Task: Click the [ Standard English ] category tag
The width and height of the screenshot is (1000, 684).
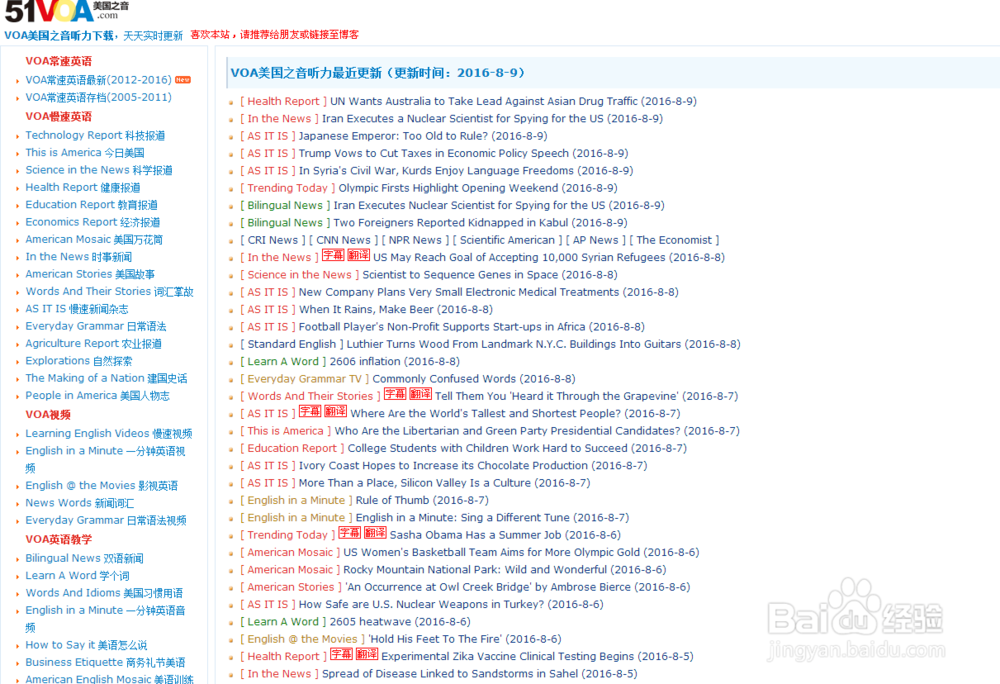Action: [x=291, y=344]
